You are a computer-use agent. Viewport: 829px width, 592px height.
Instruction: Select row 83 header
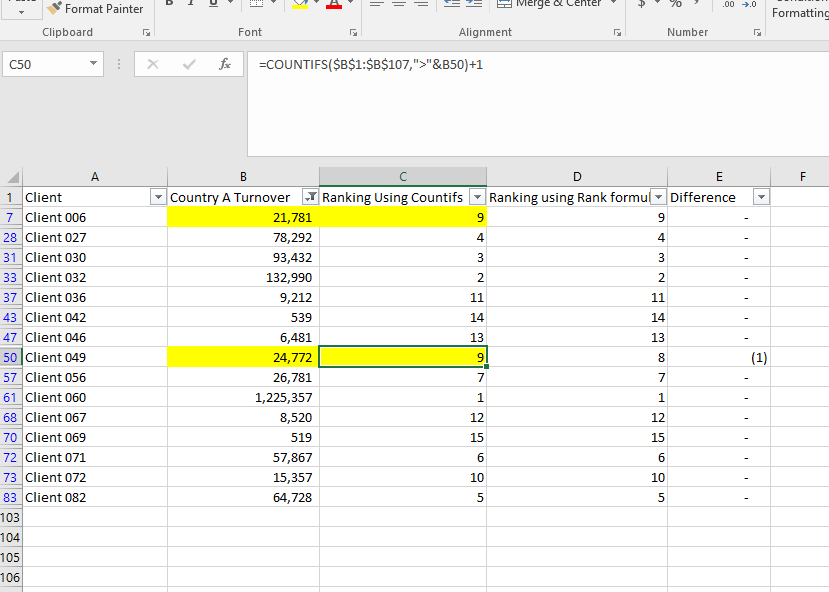[x=11, y=498]
